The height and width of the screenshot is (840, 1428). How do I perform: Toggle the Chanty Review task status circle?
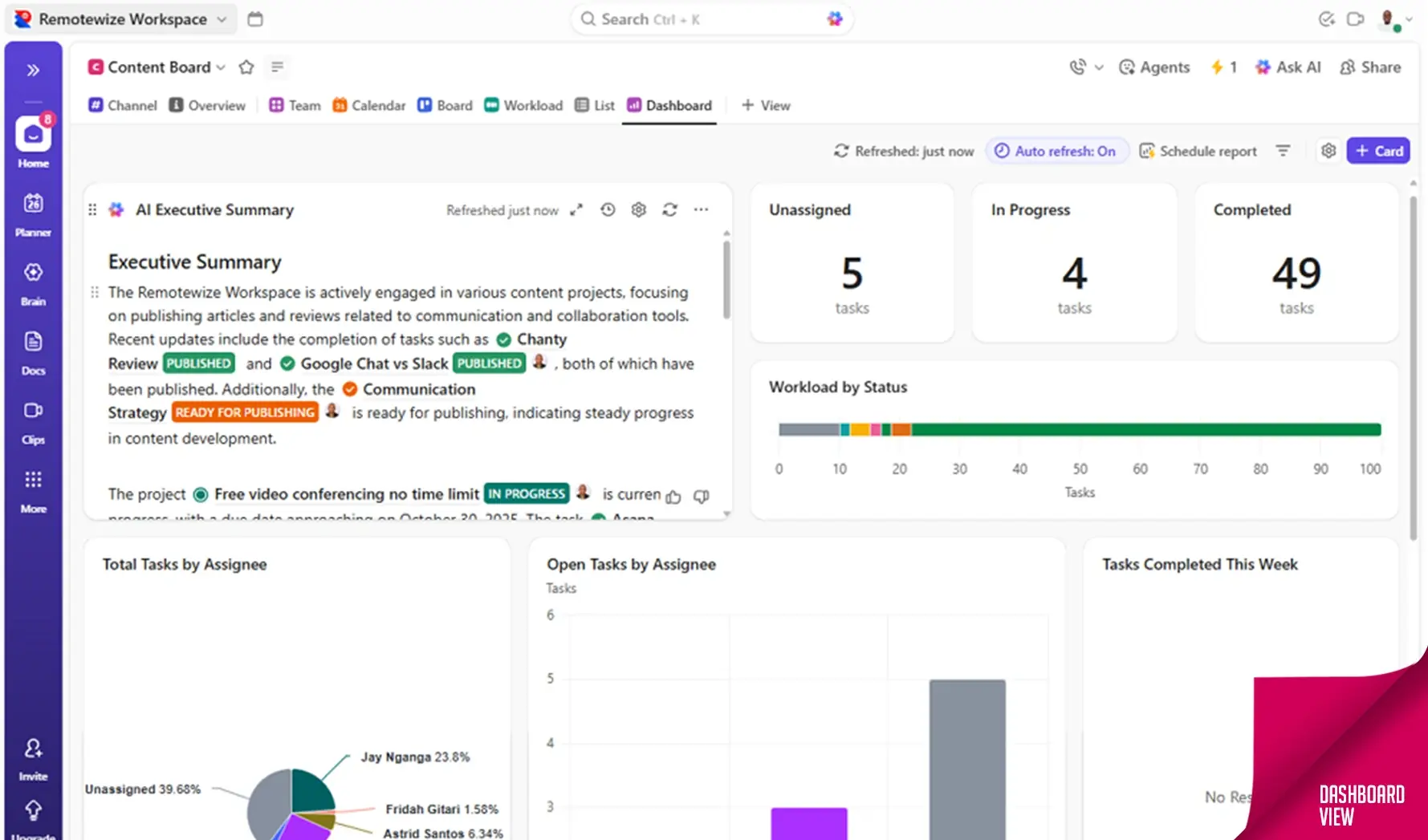pyautogui.click(x=504, y=340)
